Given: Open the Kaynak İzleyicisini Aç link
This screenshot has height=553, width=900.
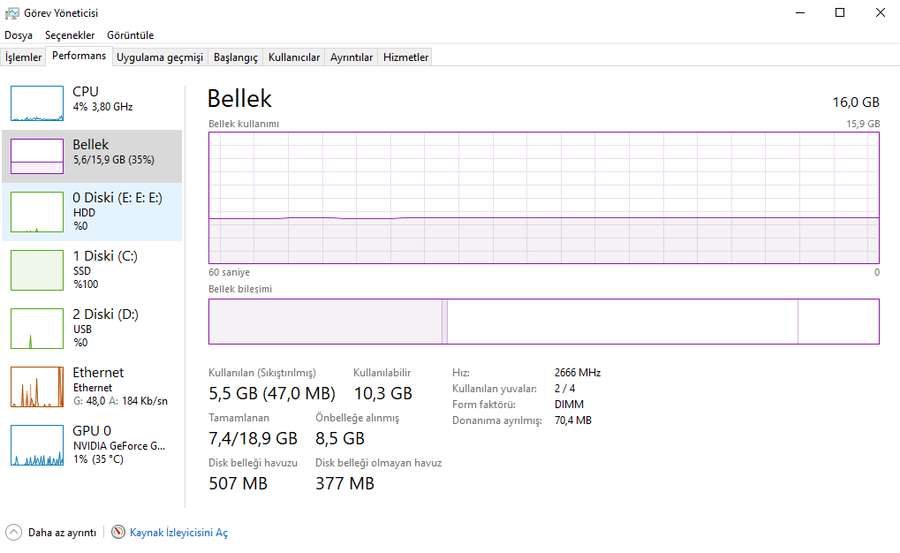Looking at the screenshot, I should 179,533.
